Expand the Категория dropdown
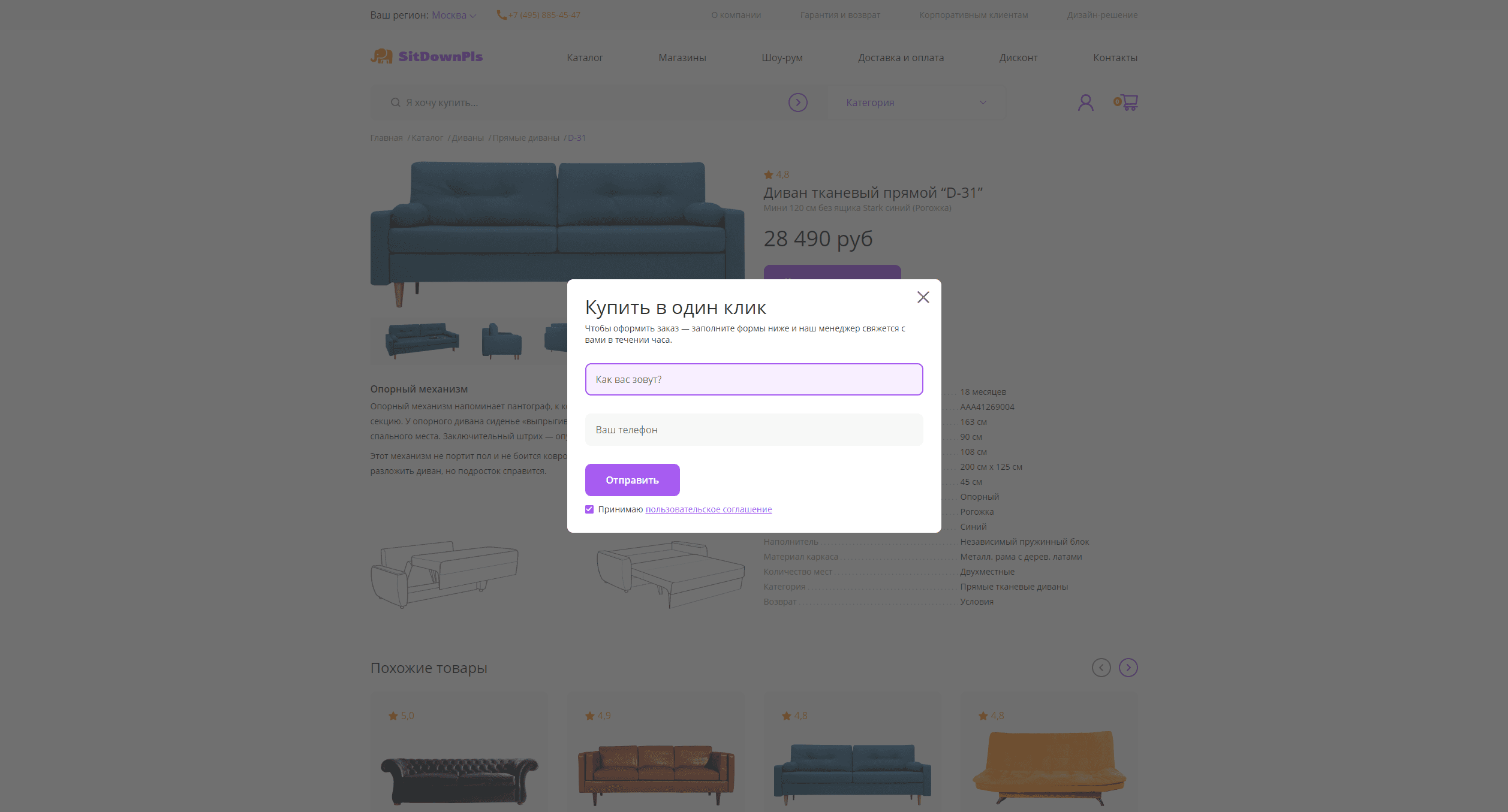 [916, 102]
